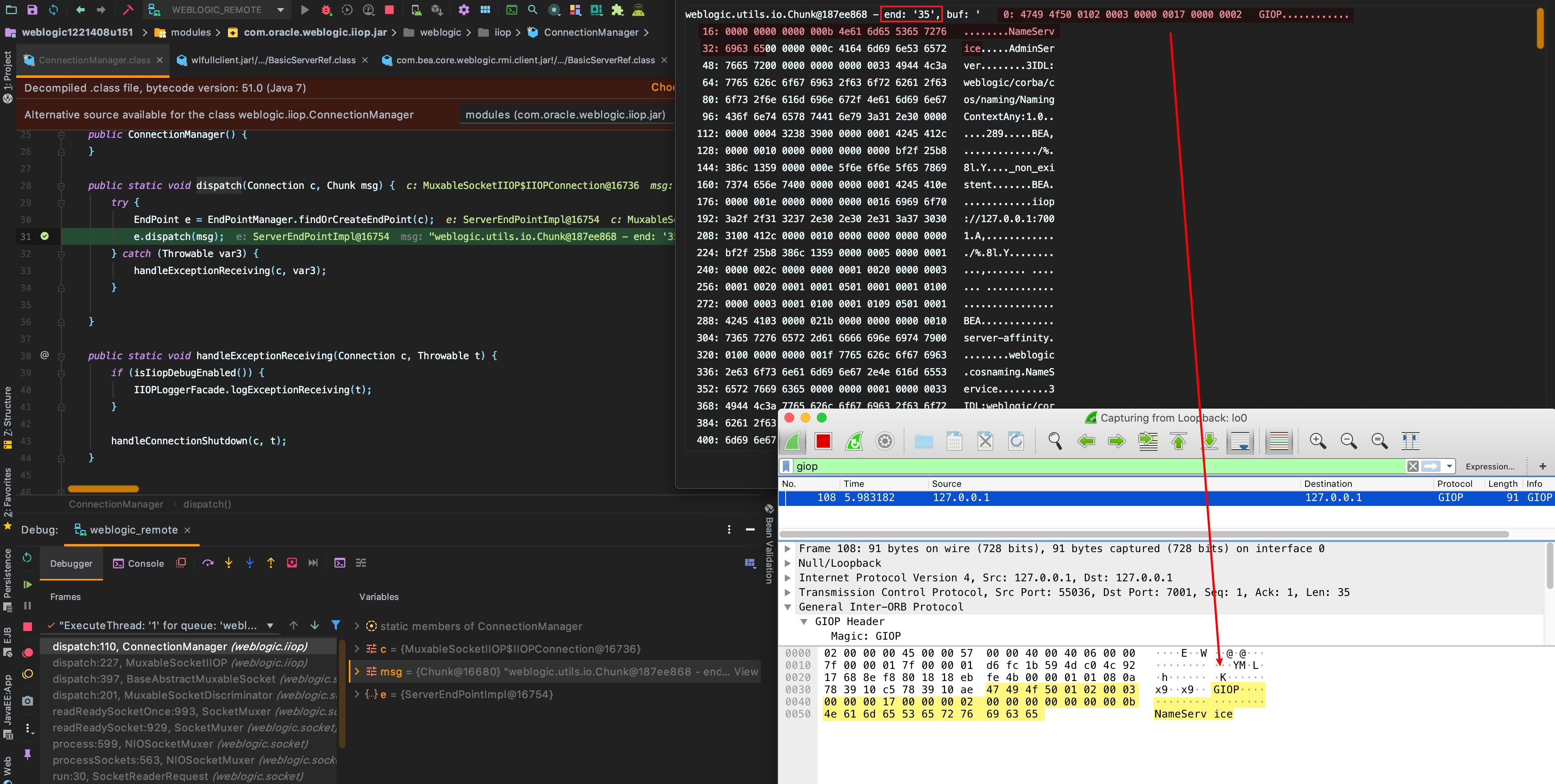Click the Wireshark giop filter input field
This screenshot has width=1555, height=784.
[1099, 466]
